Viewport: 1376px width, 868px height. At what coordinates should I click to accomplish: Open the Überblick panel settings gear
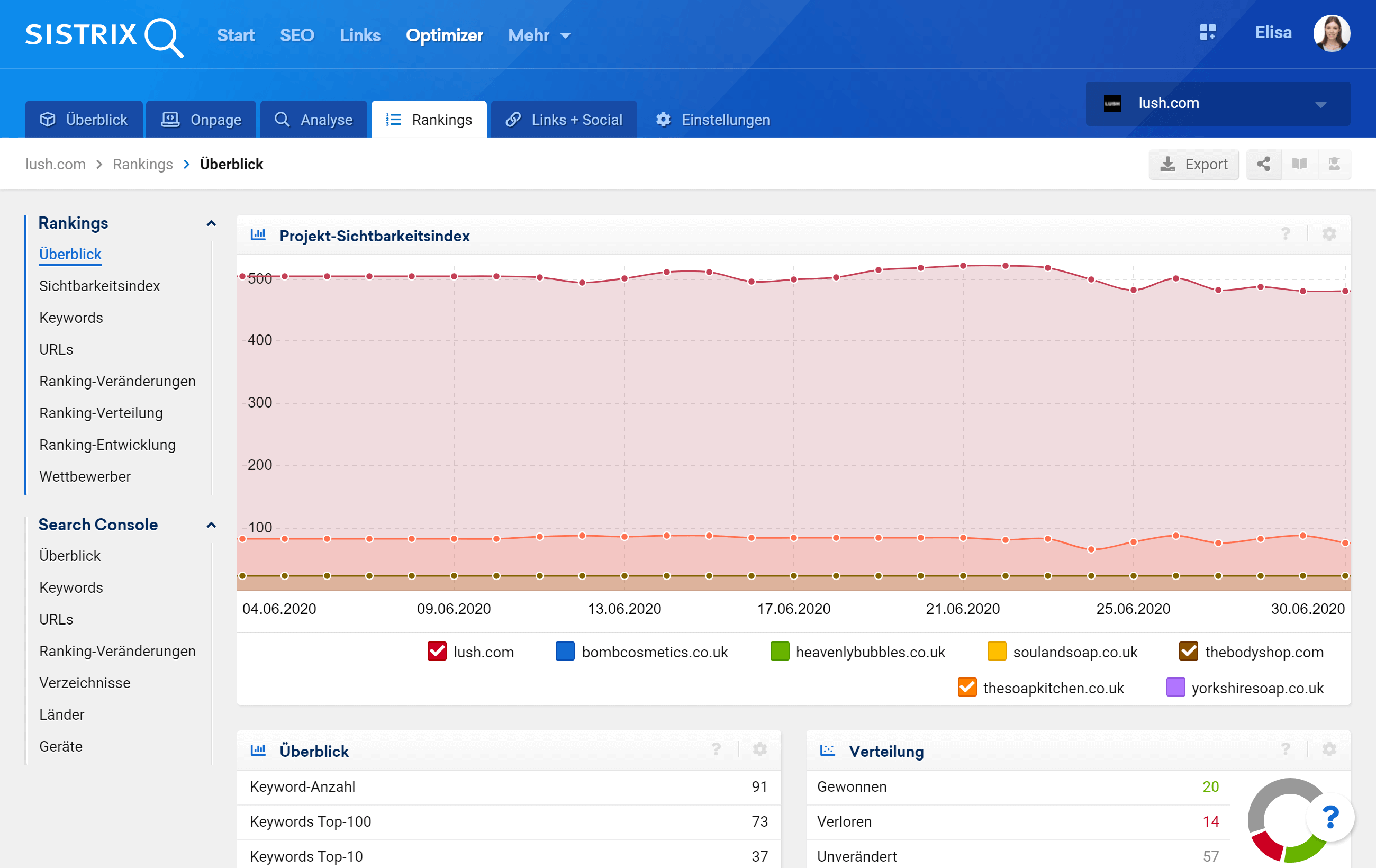759,749
